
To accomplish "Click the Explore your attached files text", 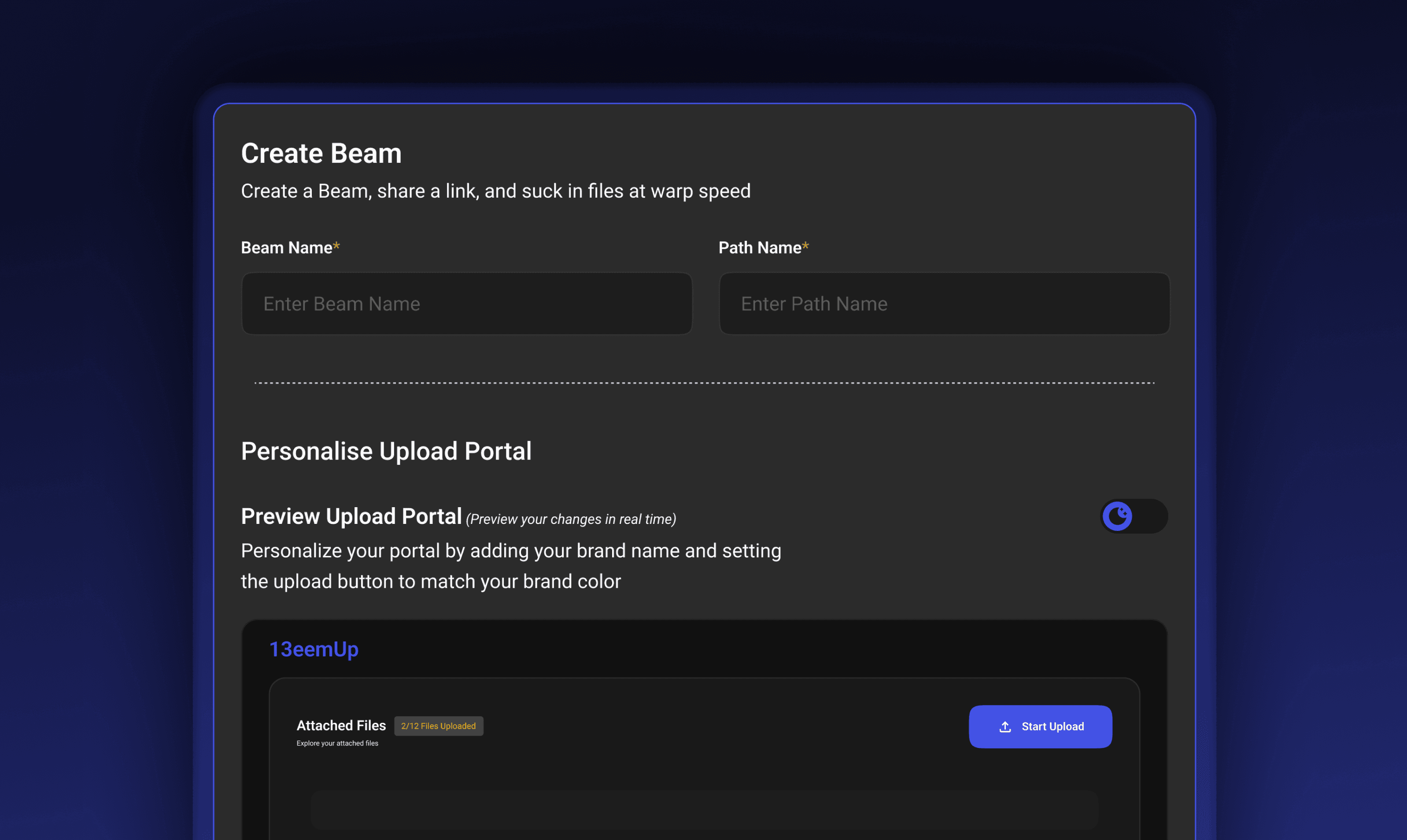I will pos(337,743).
